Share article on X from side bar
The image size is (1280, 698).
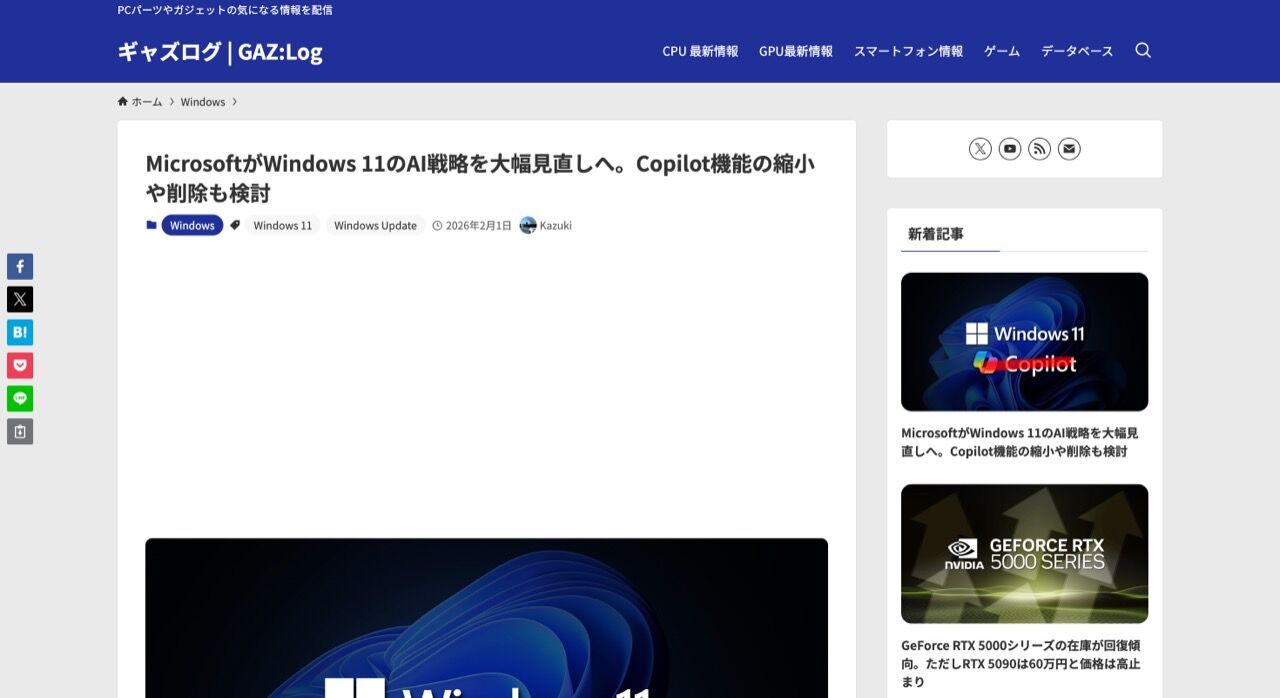[20, 299]
